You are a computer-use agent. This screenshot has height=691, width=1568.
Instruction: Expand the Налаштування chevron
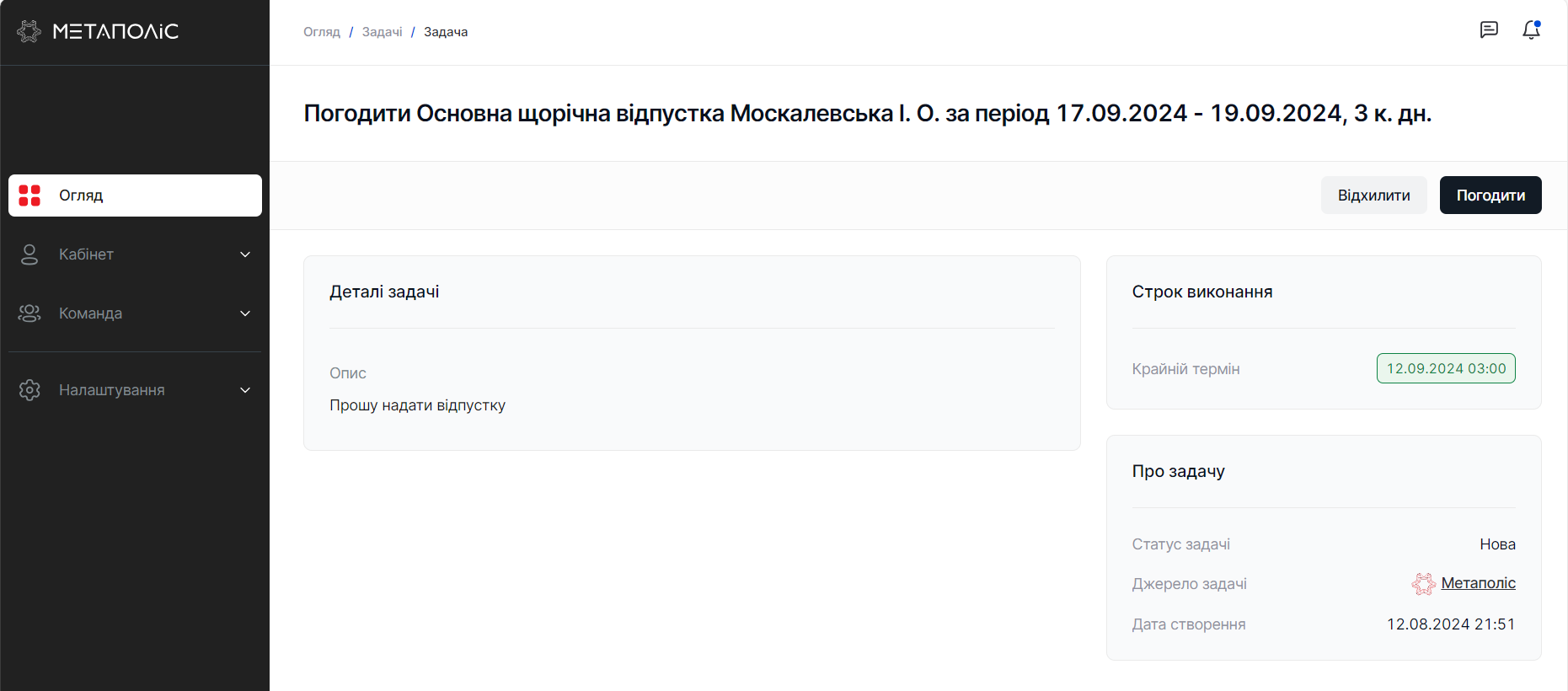click(x=245, y=390)
